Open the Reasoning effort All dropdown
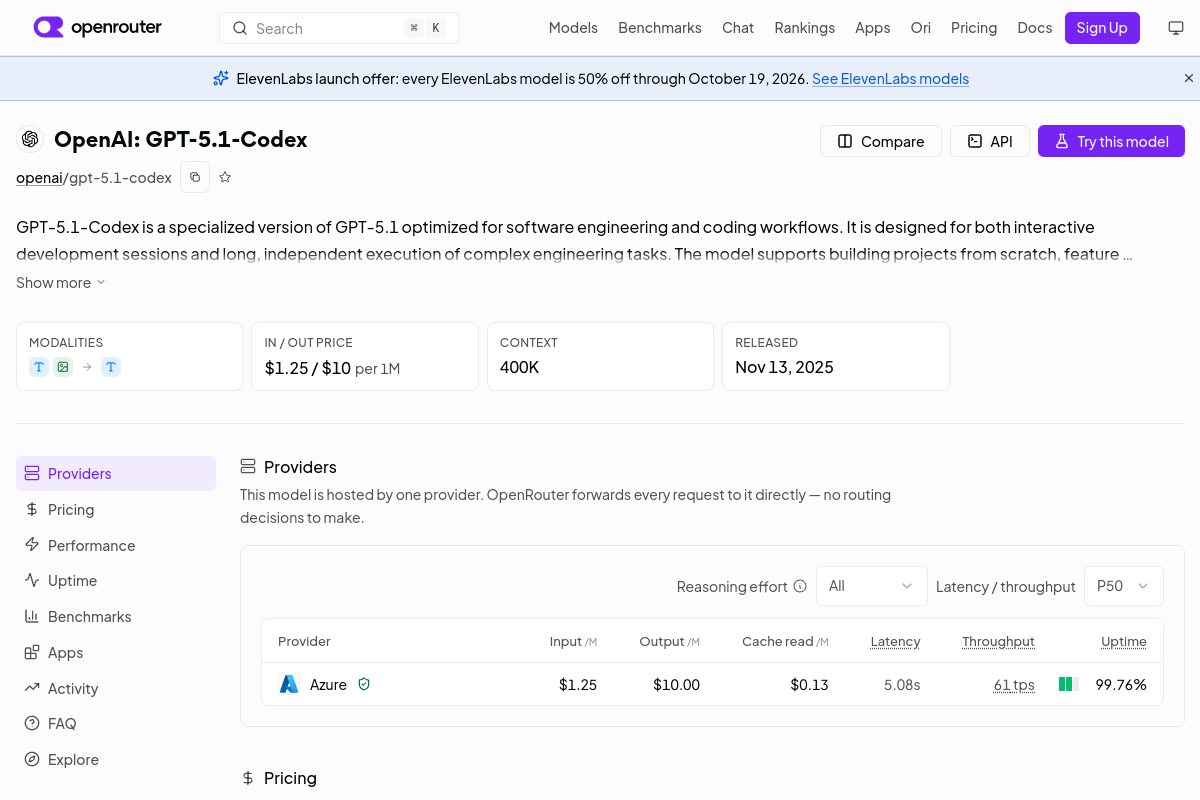The width and height of the screenshot is (1200, 800). pyautogui.click(x=872, y=586)
